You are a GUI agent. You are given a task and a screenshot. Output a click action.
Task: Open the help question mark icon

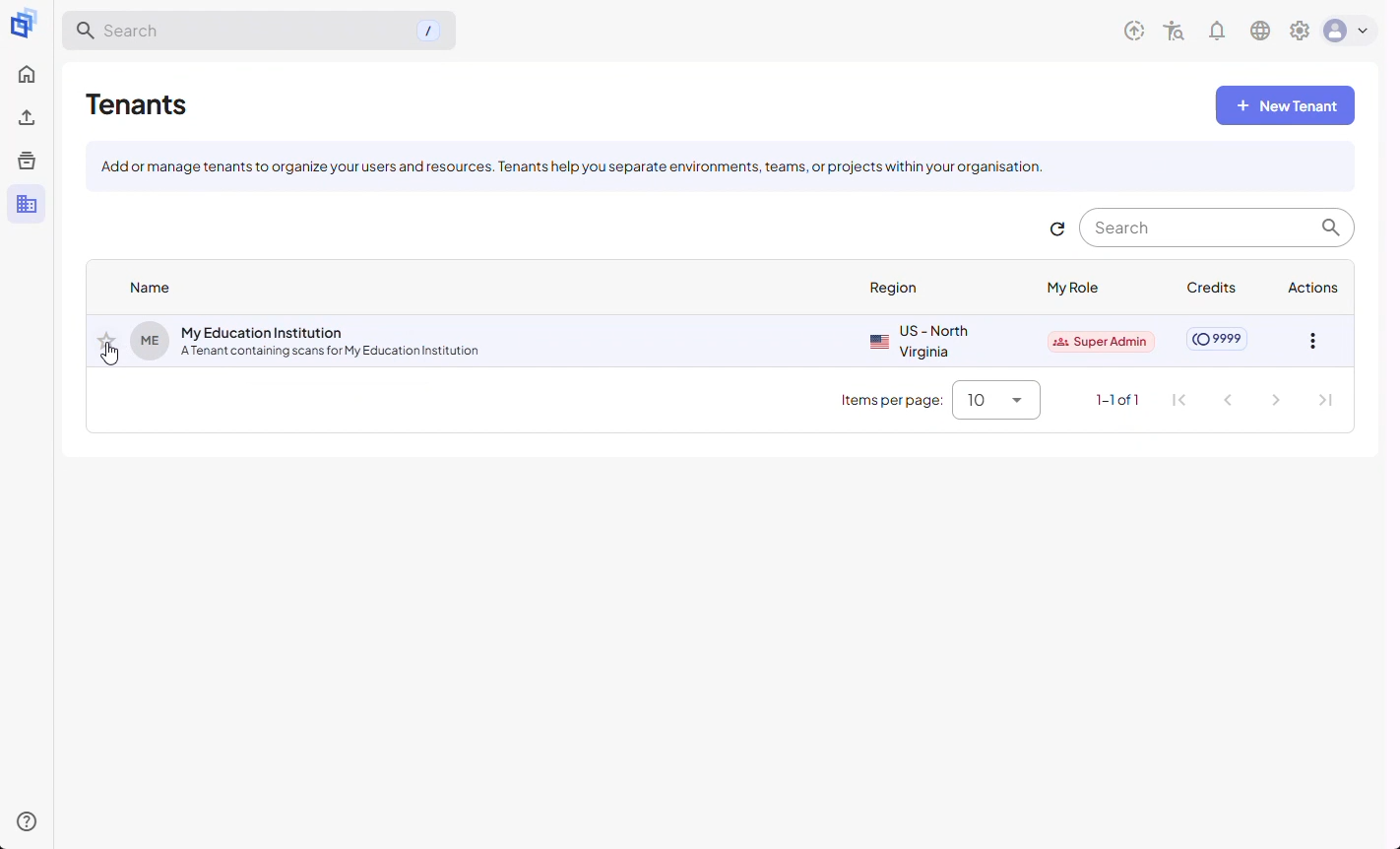coord(27,822)
